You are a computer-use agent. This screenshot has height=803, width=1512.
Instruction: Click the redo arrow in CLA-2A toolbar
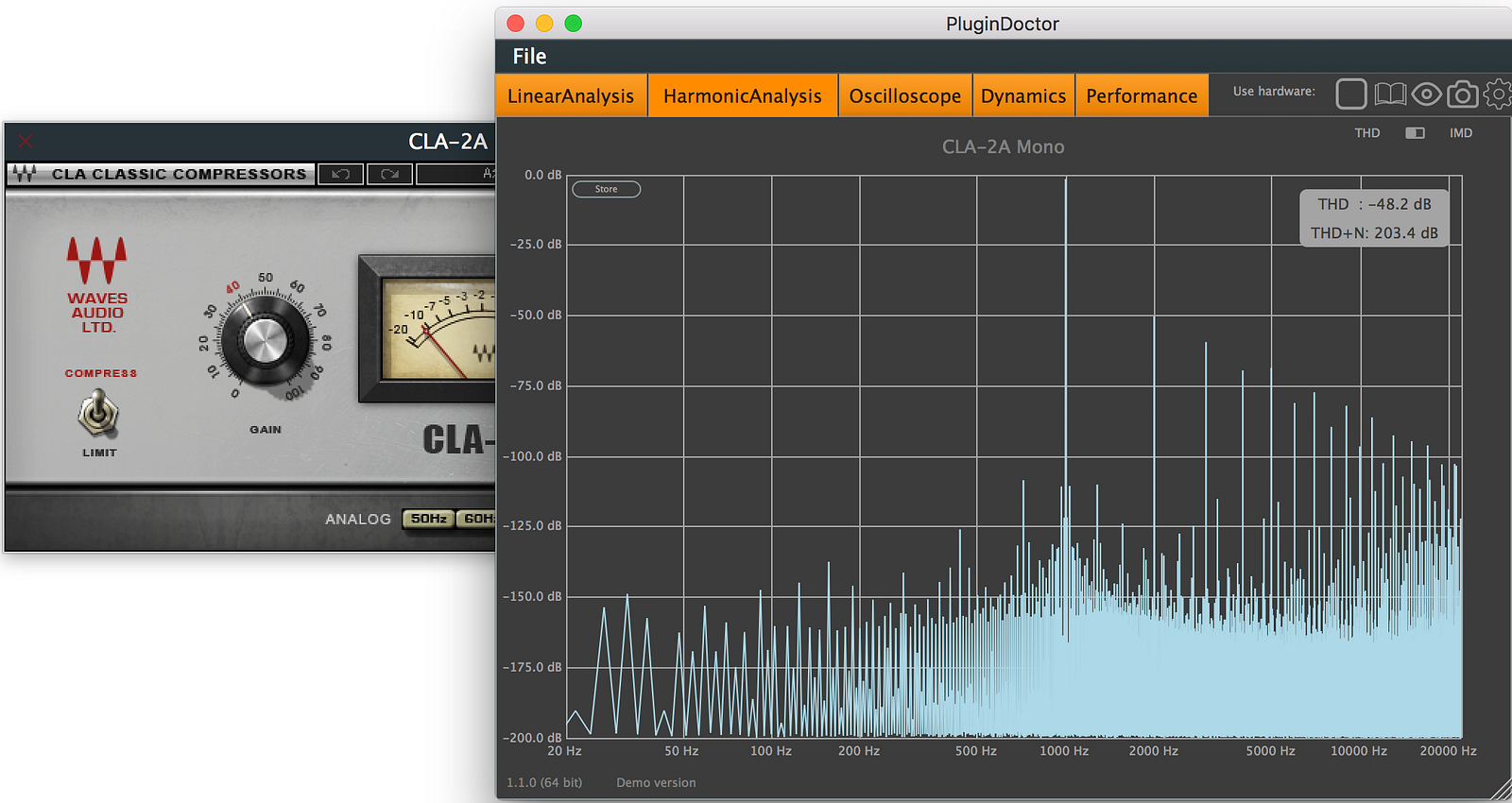pos(389,174)
